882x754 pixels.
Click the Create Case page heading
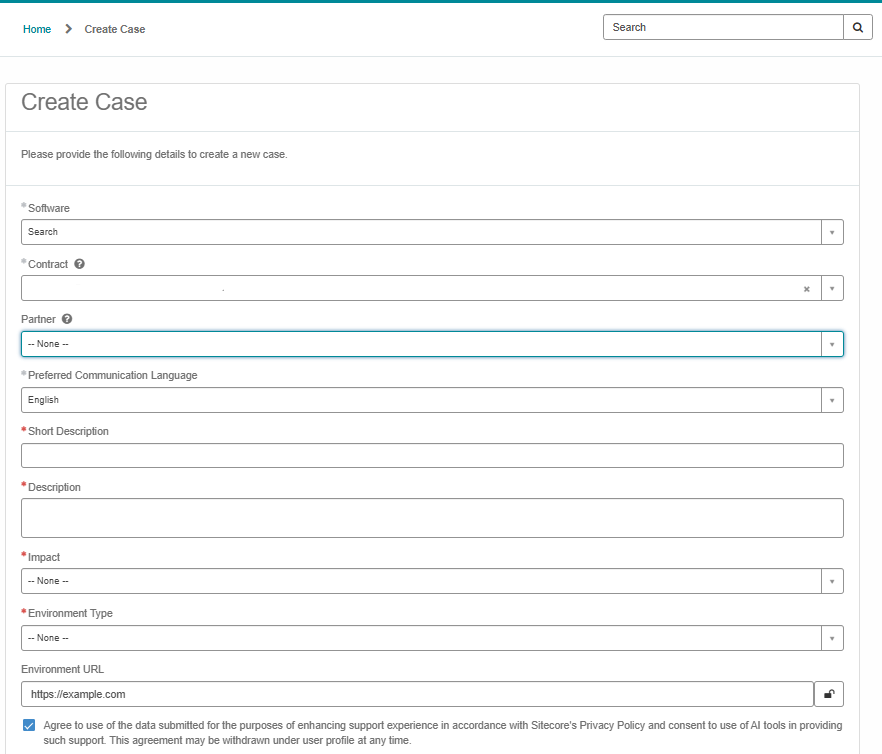tap(84, 102)
